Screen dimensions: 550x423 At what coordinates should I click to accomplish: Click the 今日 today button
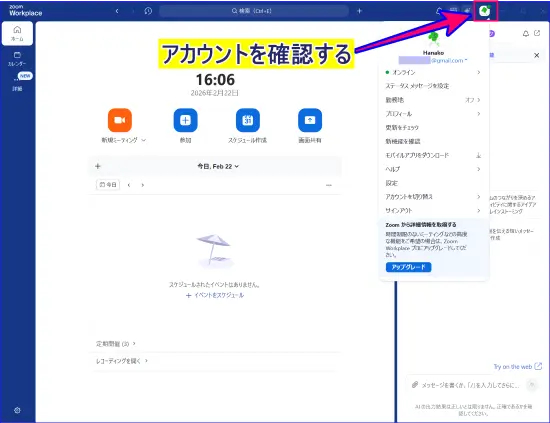pyautogui.click(x=108, y=185)
